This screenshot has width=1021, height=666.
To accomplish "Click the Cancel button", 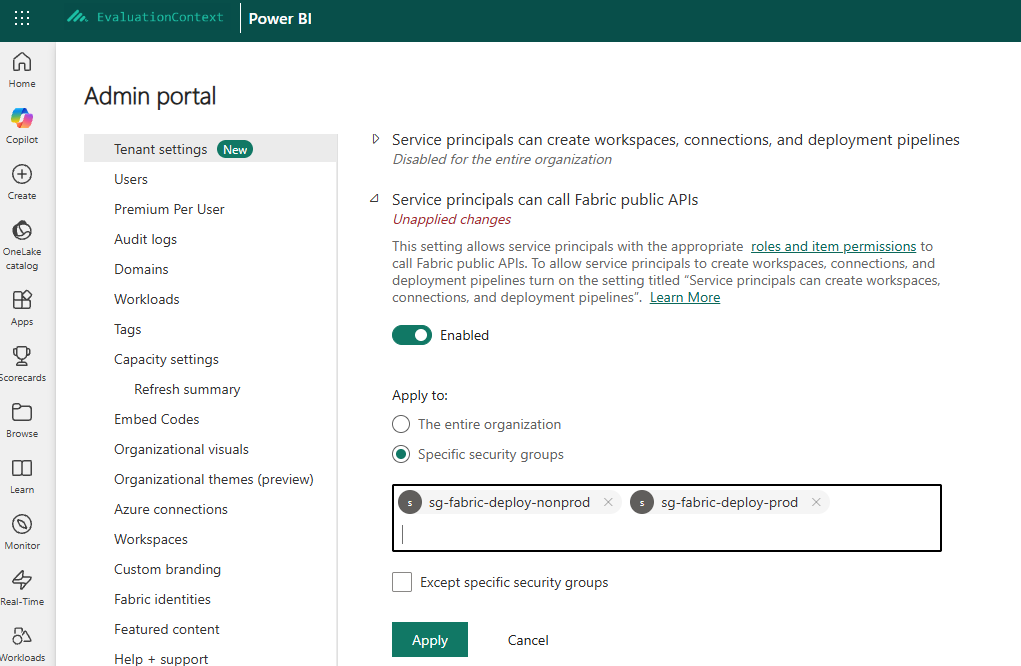I will click(528, 640).
